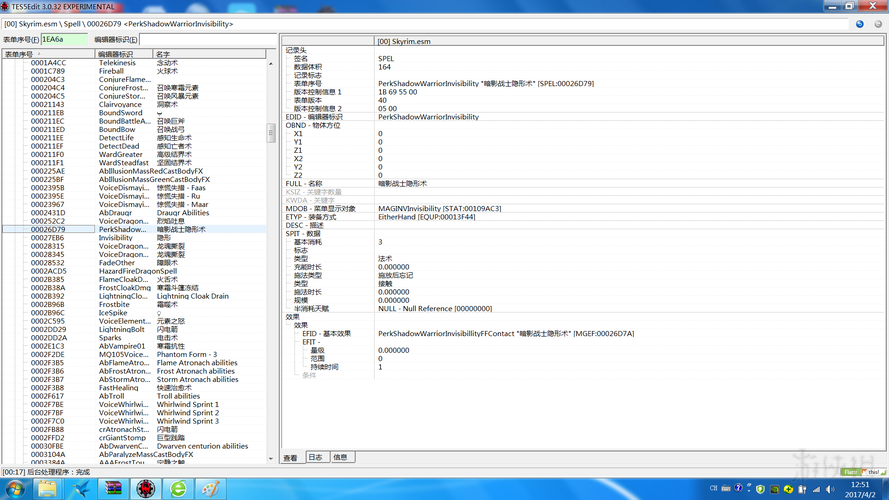
Task: Click the 表单序号 input field
Action: [x=64, y=40]
